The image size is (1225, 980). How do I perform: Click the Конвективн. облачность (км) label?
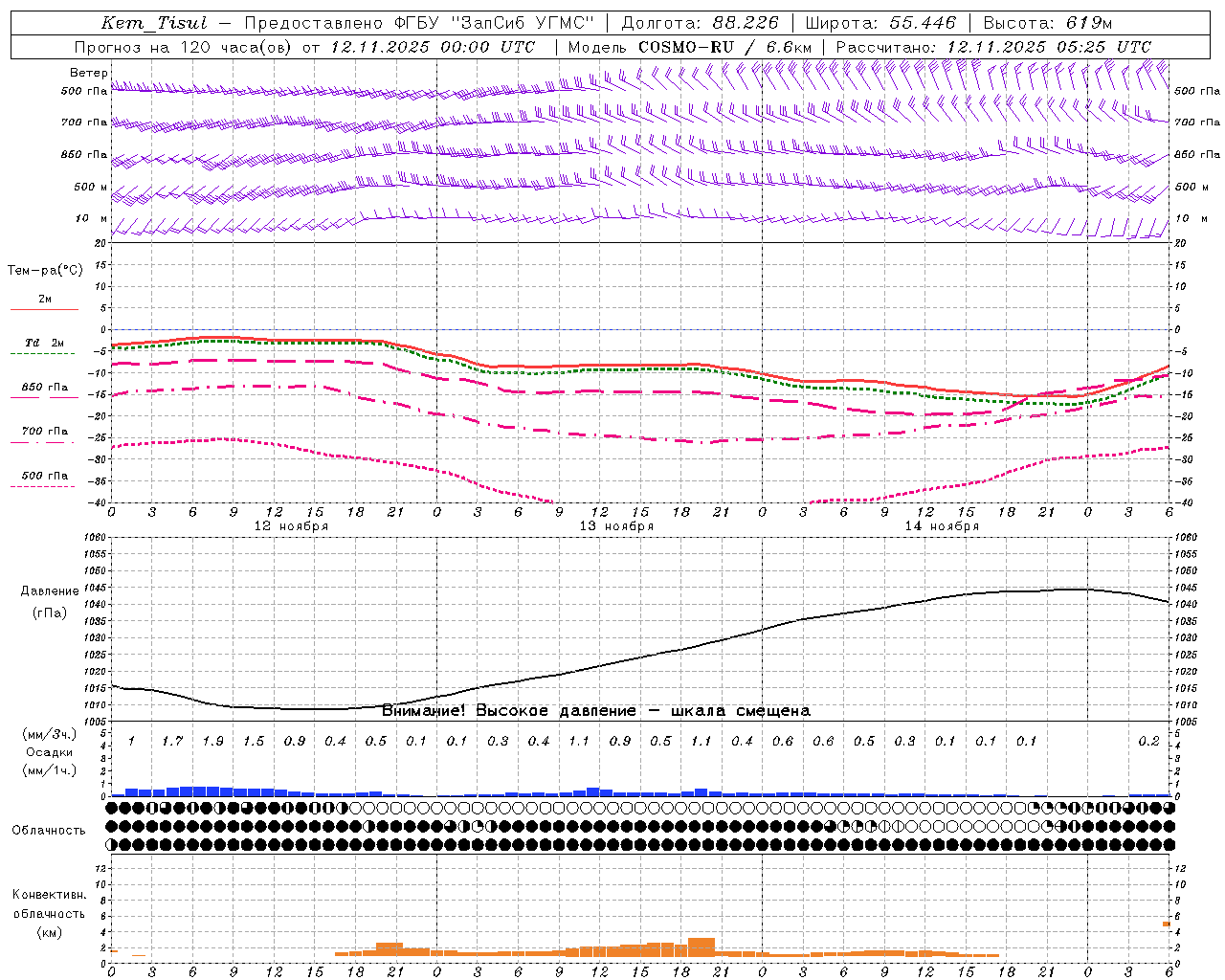click(x=49, y=913)
